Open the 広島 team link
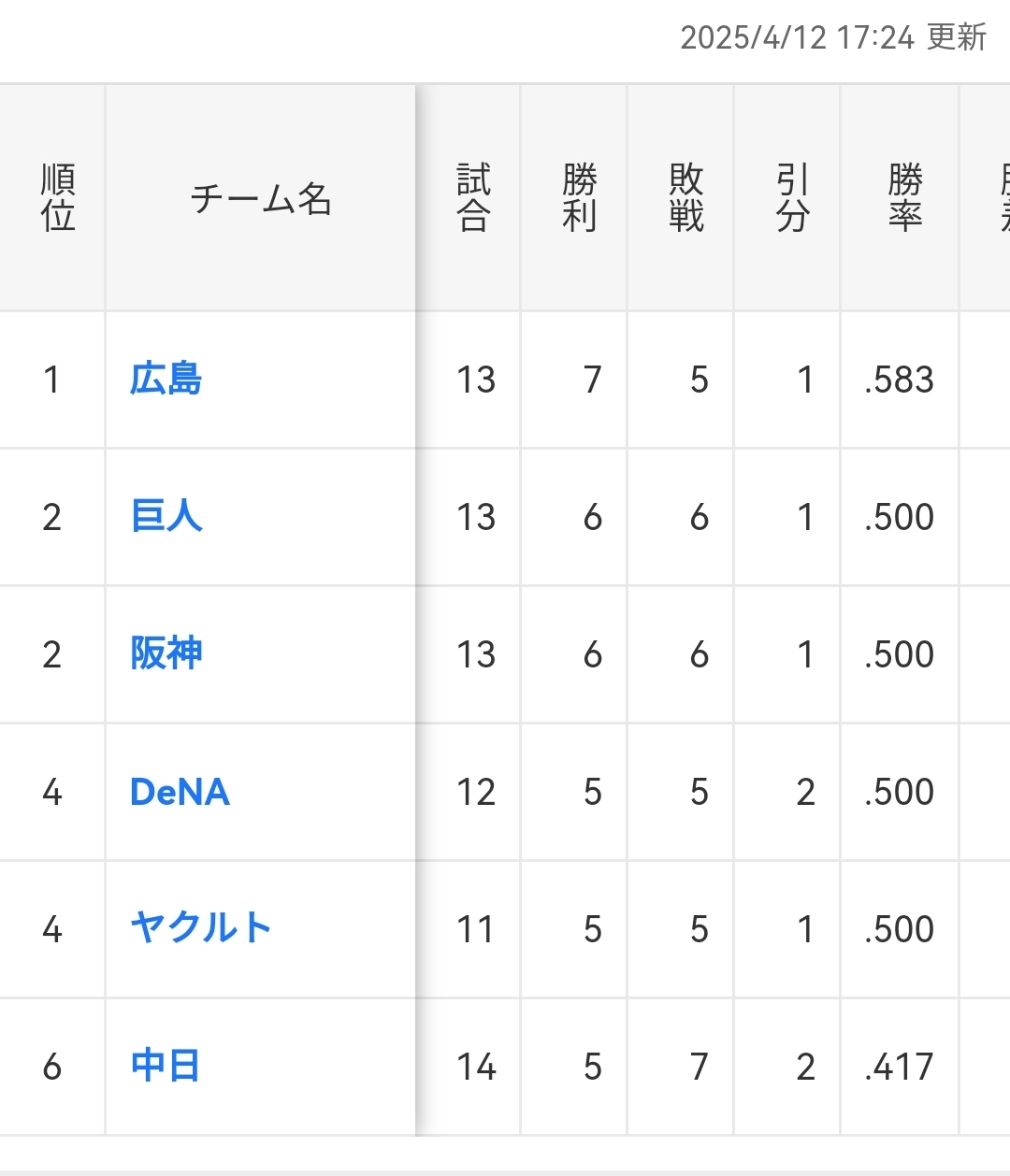The height and width of the screenshot is (1176, 1010). 166,380
